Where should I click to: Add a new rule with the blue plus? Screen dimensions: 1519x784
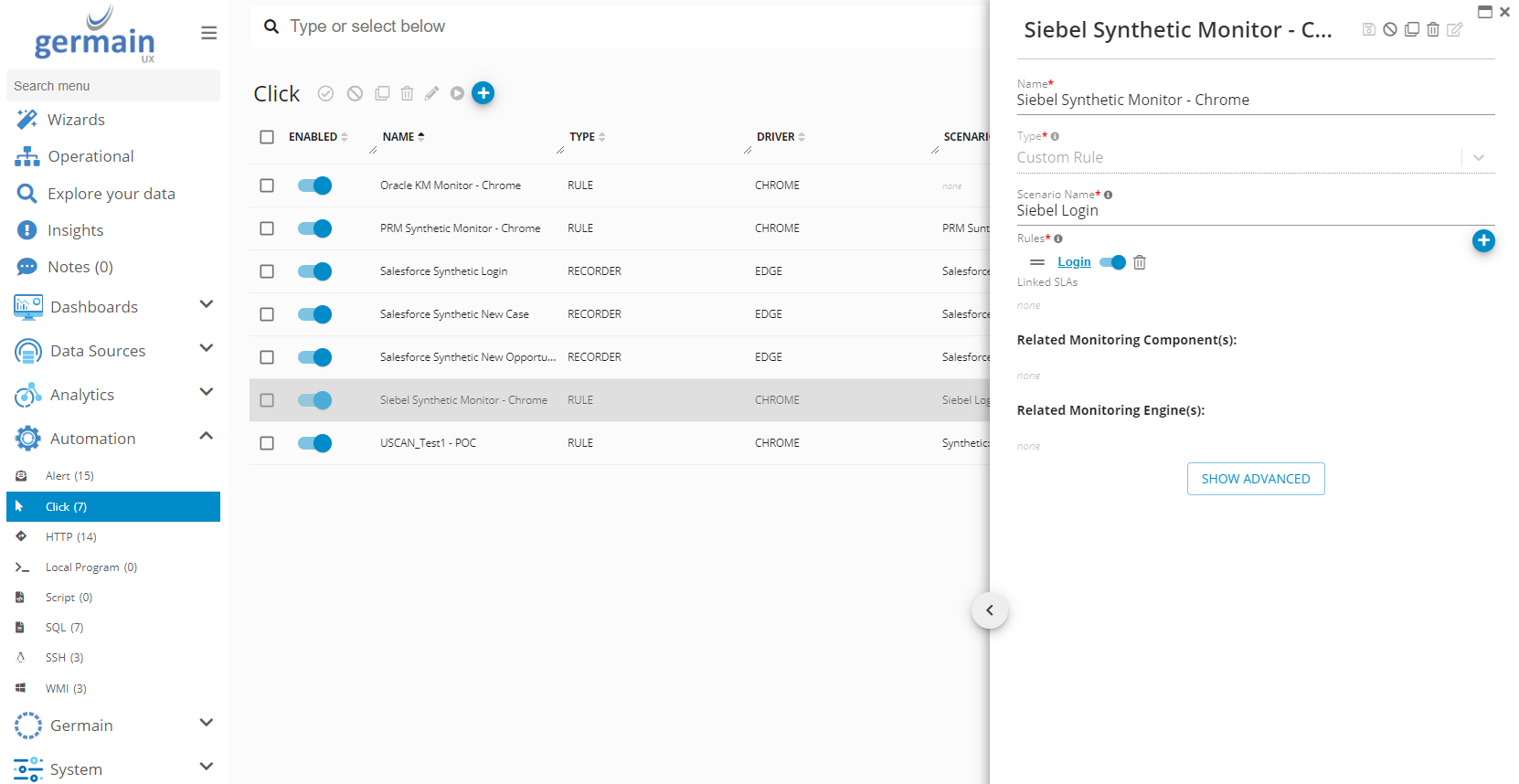pyautogui.click(x=1482, y=240)
